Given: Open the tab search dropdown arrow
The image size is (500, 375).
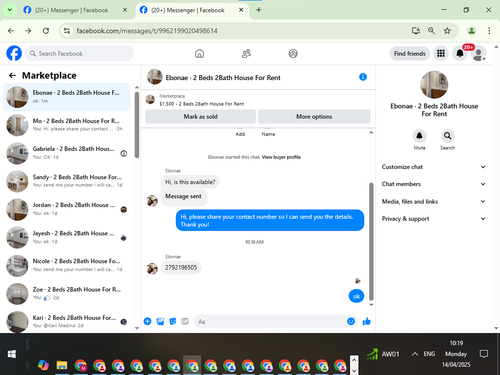Looking at the screenshot, I should click(x=10, y=10).
